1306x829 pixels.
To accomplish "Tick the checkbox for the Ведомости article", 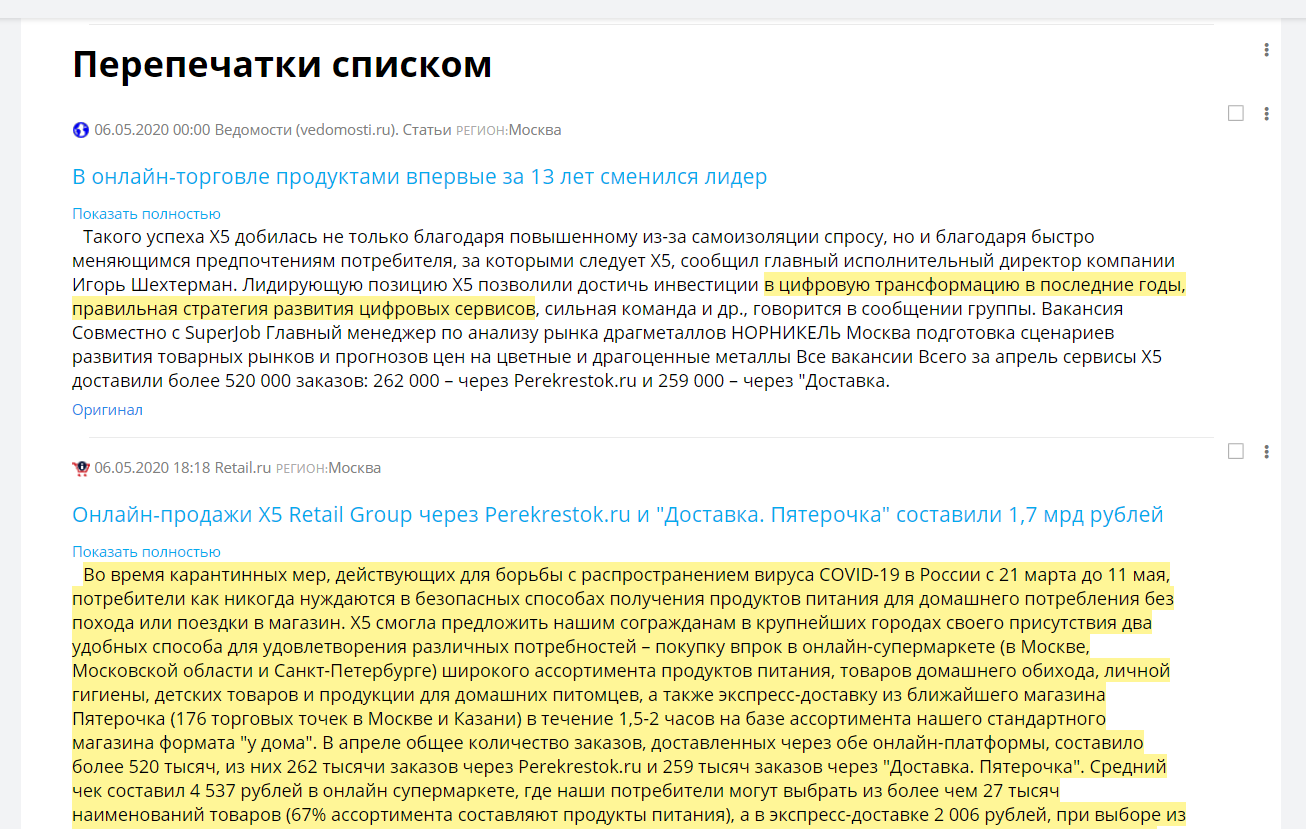I will pos(1236,113).
